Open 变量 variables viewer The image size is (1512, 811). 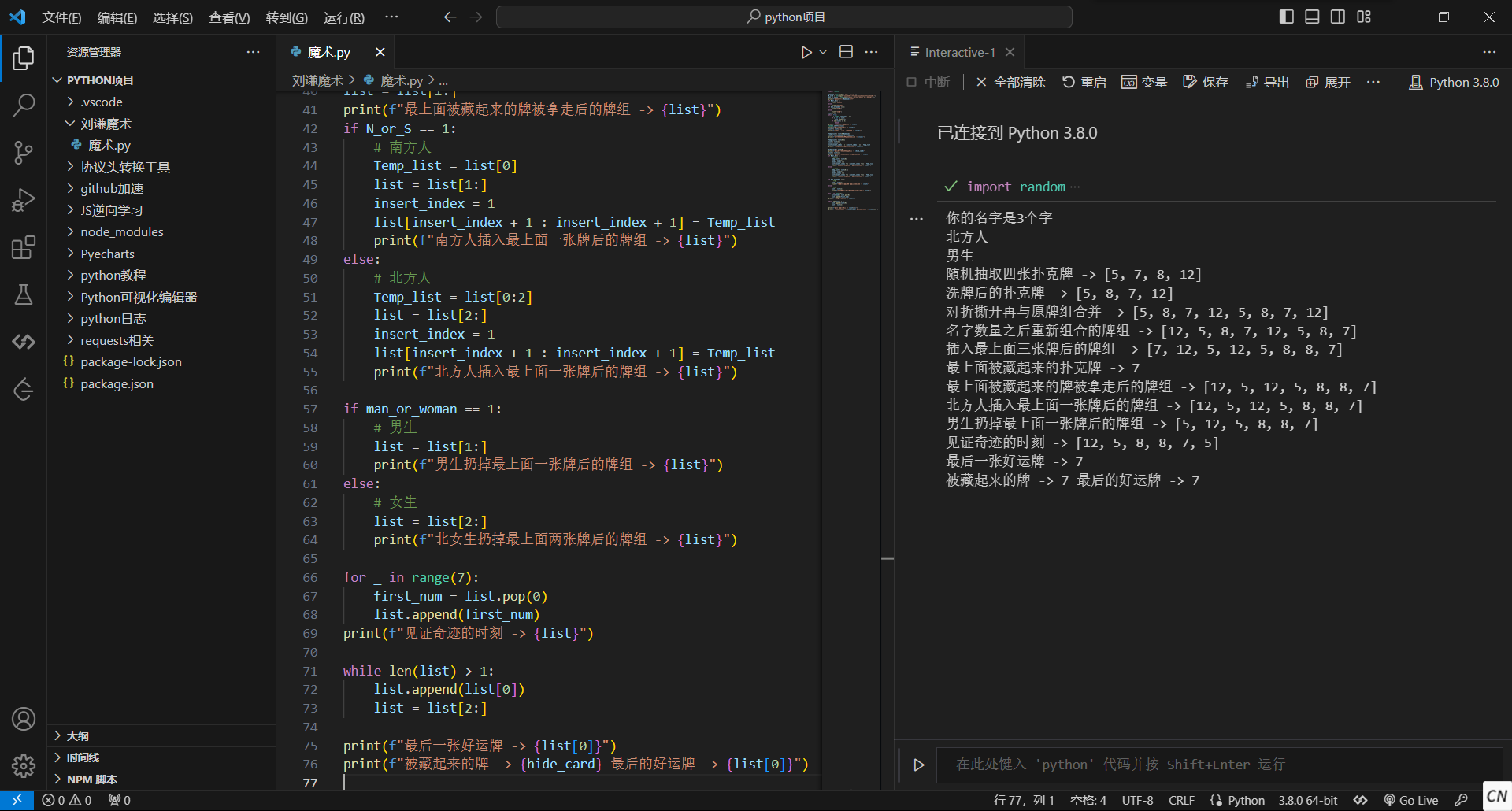(x=1144, y=82)
